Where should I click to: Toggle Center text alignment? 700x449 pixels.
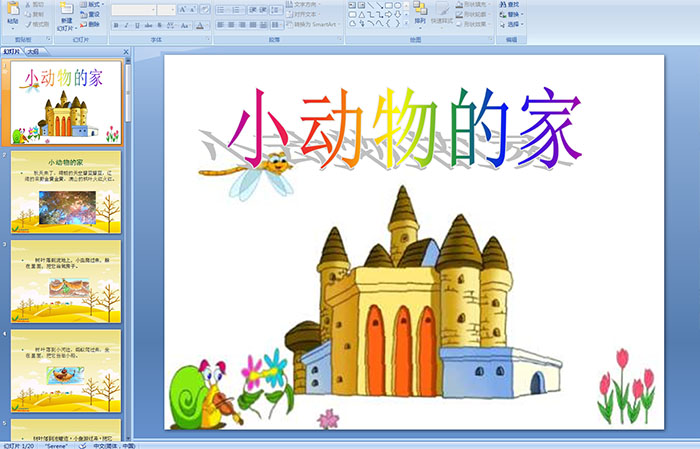coord(231,25)
